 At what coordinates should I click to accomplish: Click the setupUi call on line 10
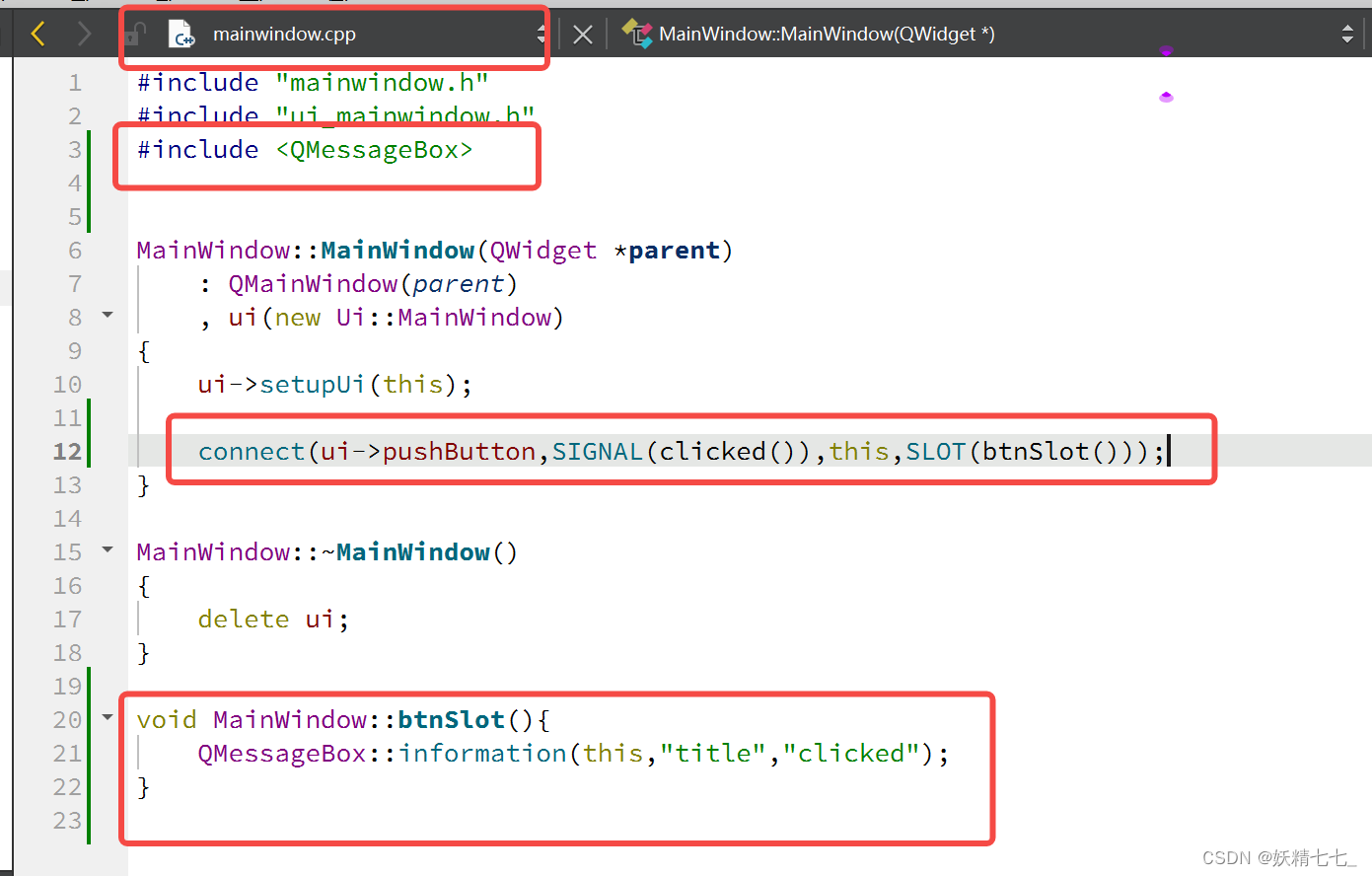point(312,385)
